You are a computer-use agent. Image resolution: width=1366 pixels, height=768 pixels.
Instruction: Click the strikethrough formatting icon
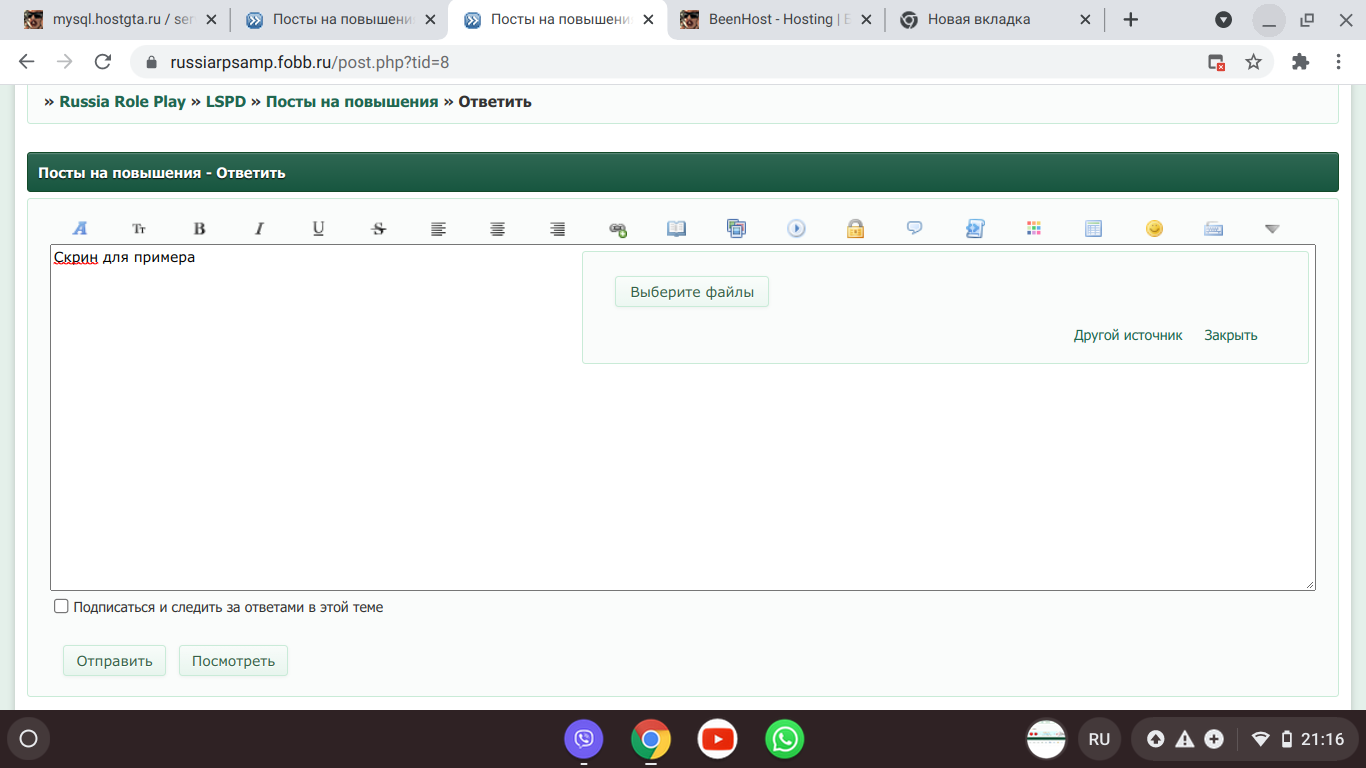(378, 229)
